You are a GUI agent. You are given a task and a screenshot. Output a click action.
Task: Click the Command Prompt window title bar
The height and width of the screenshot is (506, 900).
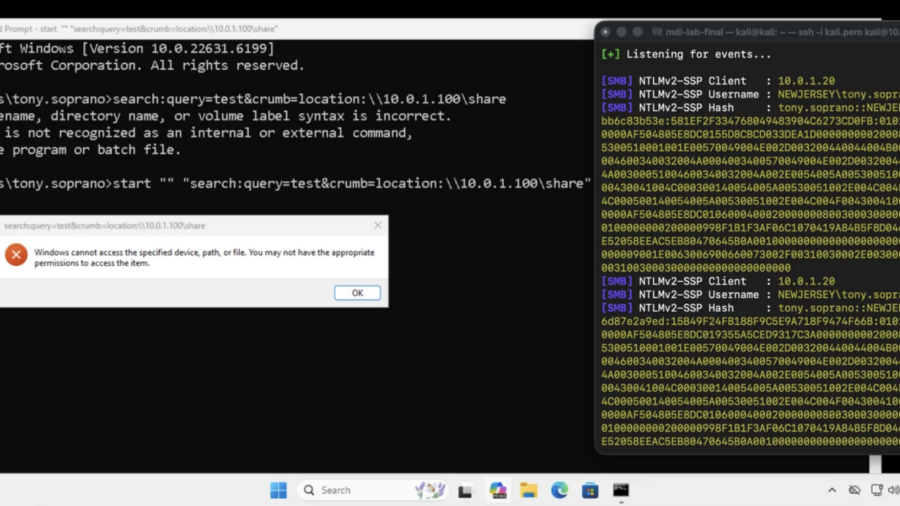tap(296, 29)
